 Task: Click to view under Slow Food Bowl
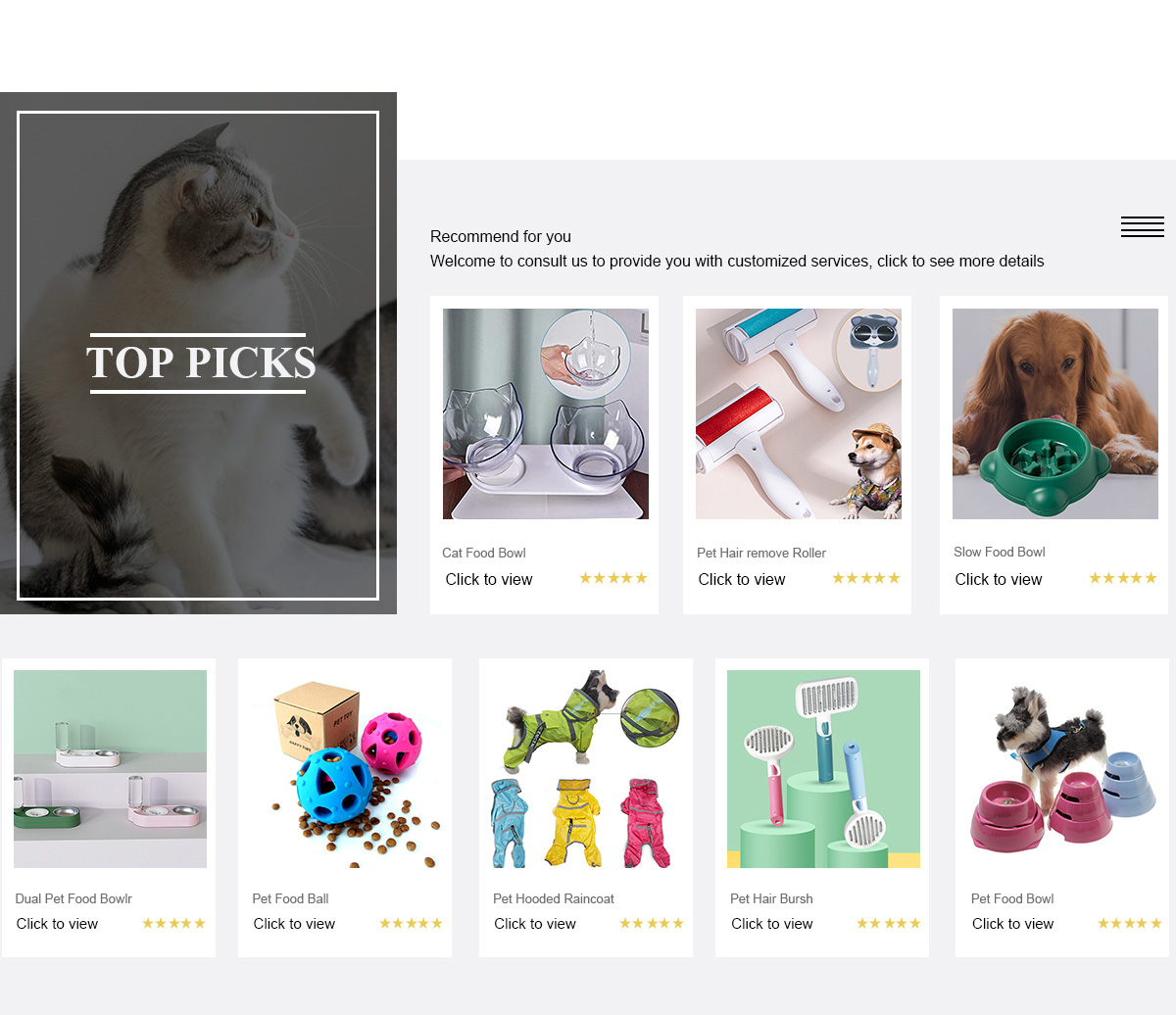pos(999,579)
